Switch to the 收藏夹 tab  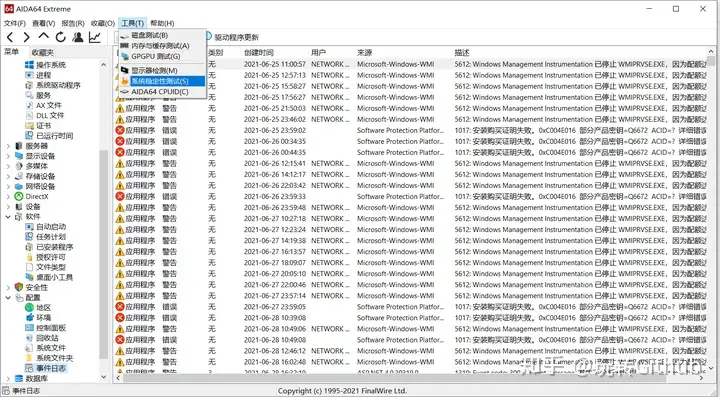(x=43, y=53)
